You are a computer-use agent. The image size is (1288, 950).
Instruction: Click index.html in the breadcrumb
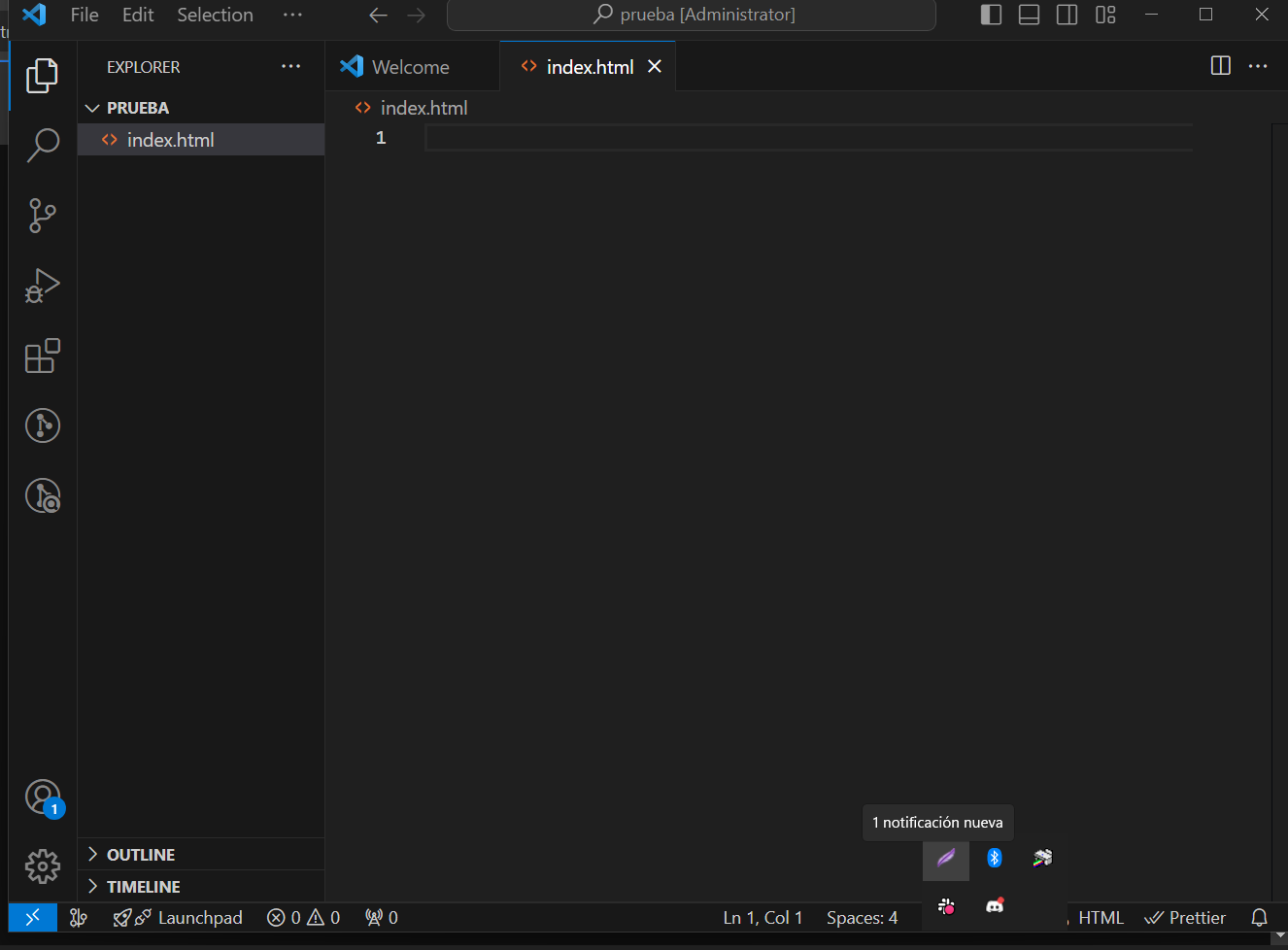tap(424, 108)
